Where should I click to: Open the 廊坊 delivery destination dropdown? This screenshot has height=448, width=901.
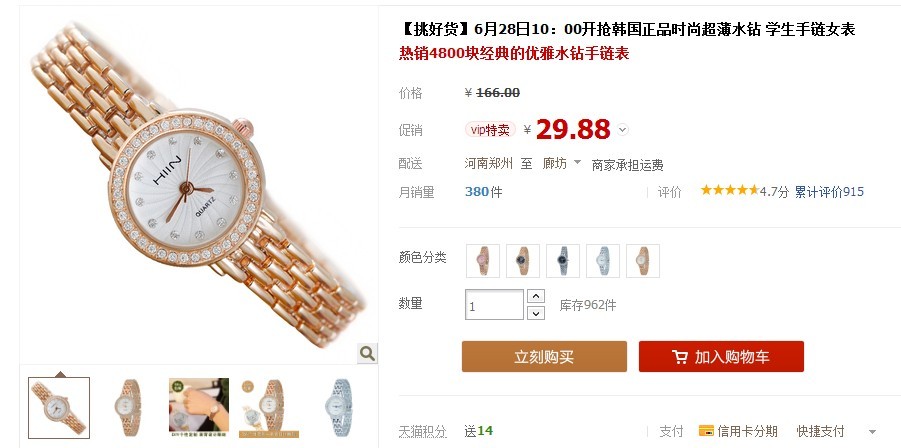pyautogui.click(x=562, y=164)
